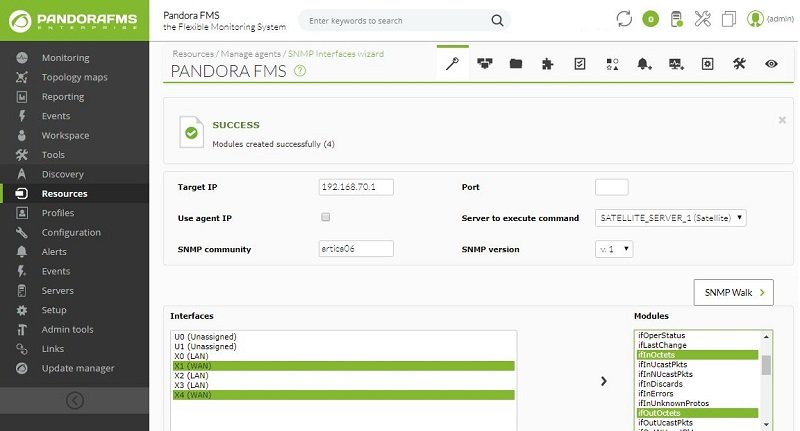Click the search magnifier icon

pos(497,20)
